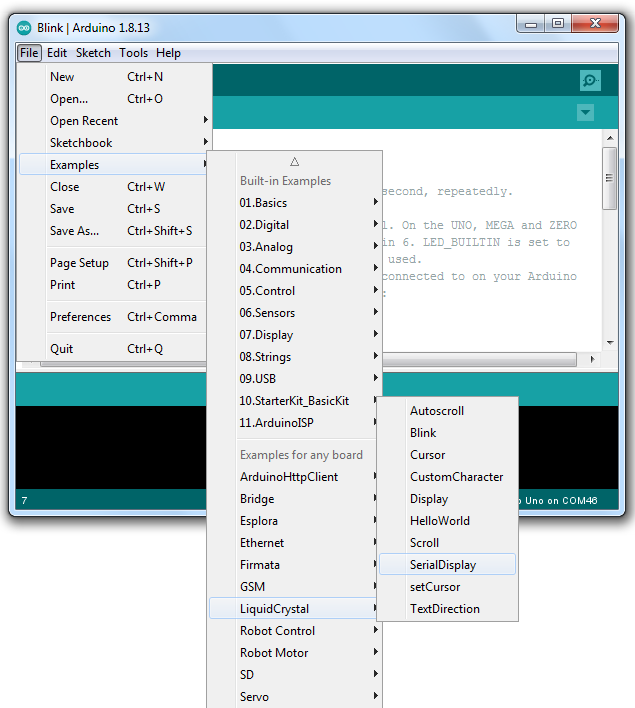Expand Servo library examples

click(295, 697)
